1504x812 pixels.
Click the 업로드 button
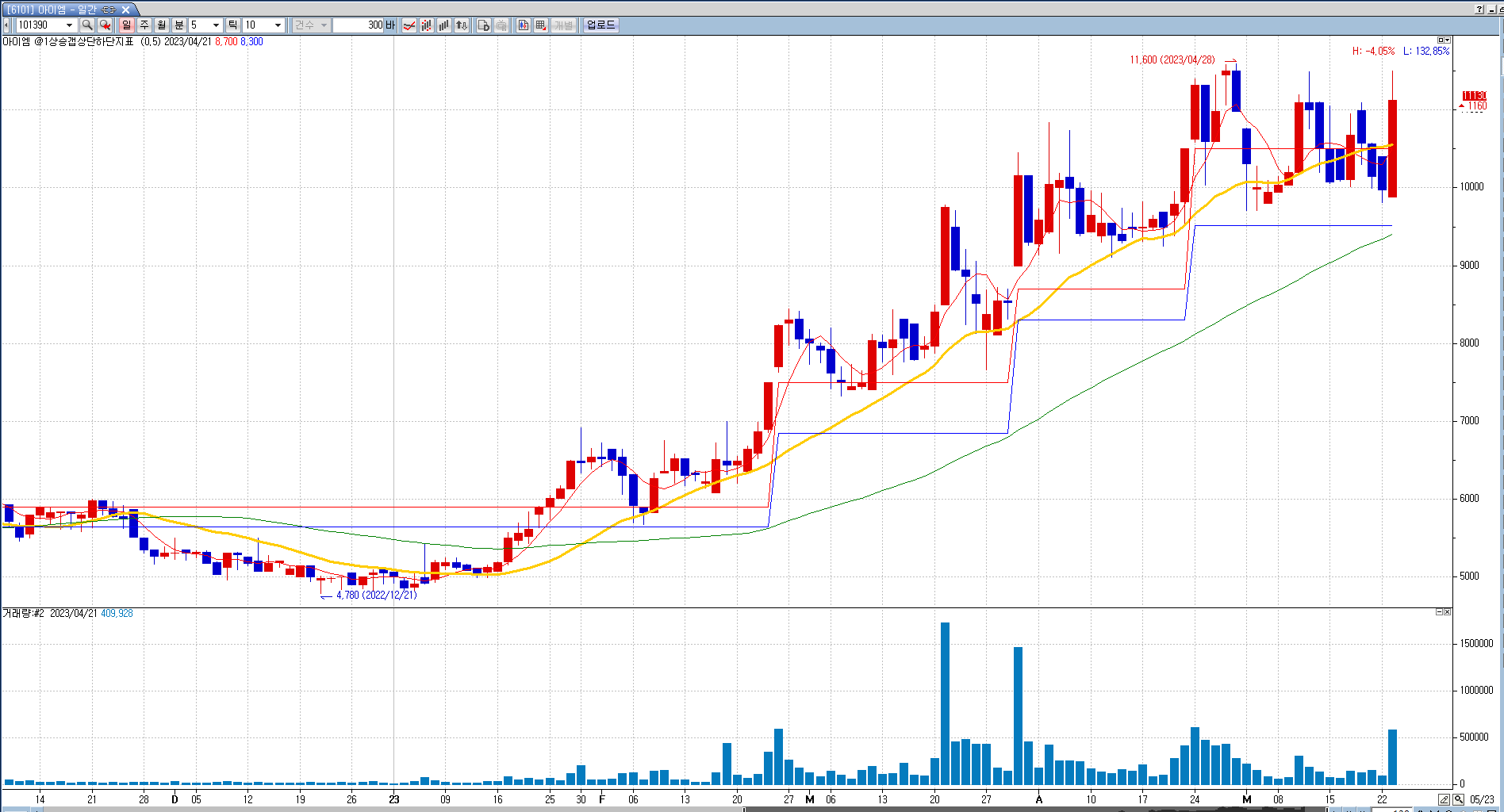pos(600,25)
